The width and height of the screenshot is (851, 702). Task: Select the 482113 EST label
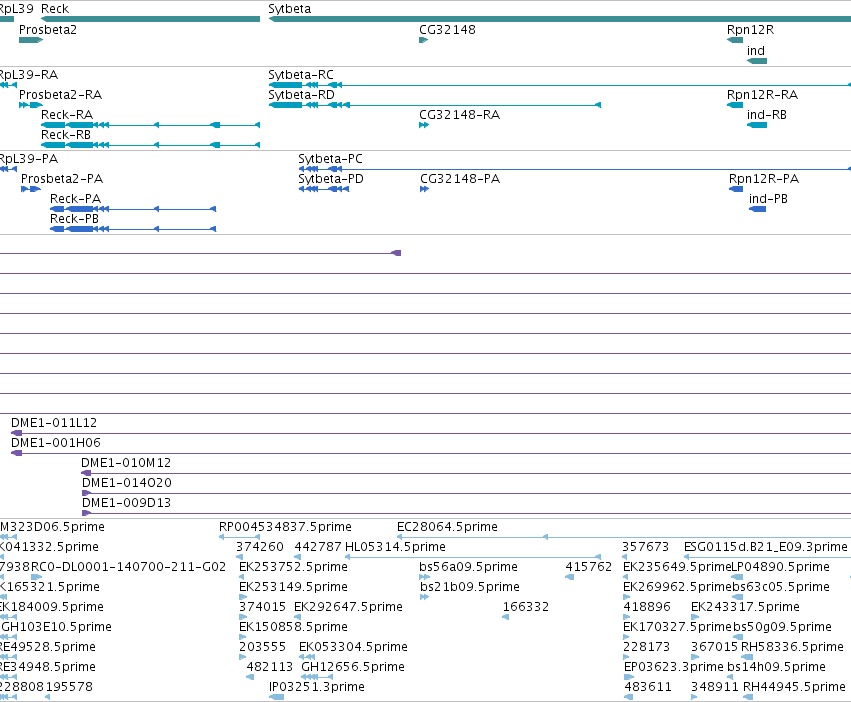(x=270, y=667)
